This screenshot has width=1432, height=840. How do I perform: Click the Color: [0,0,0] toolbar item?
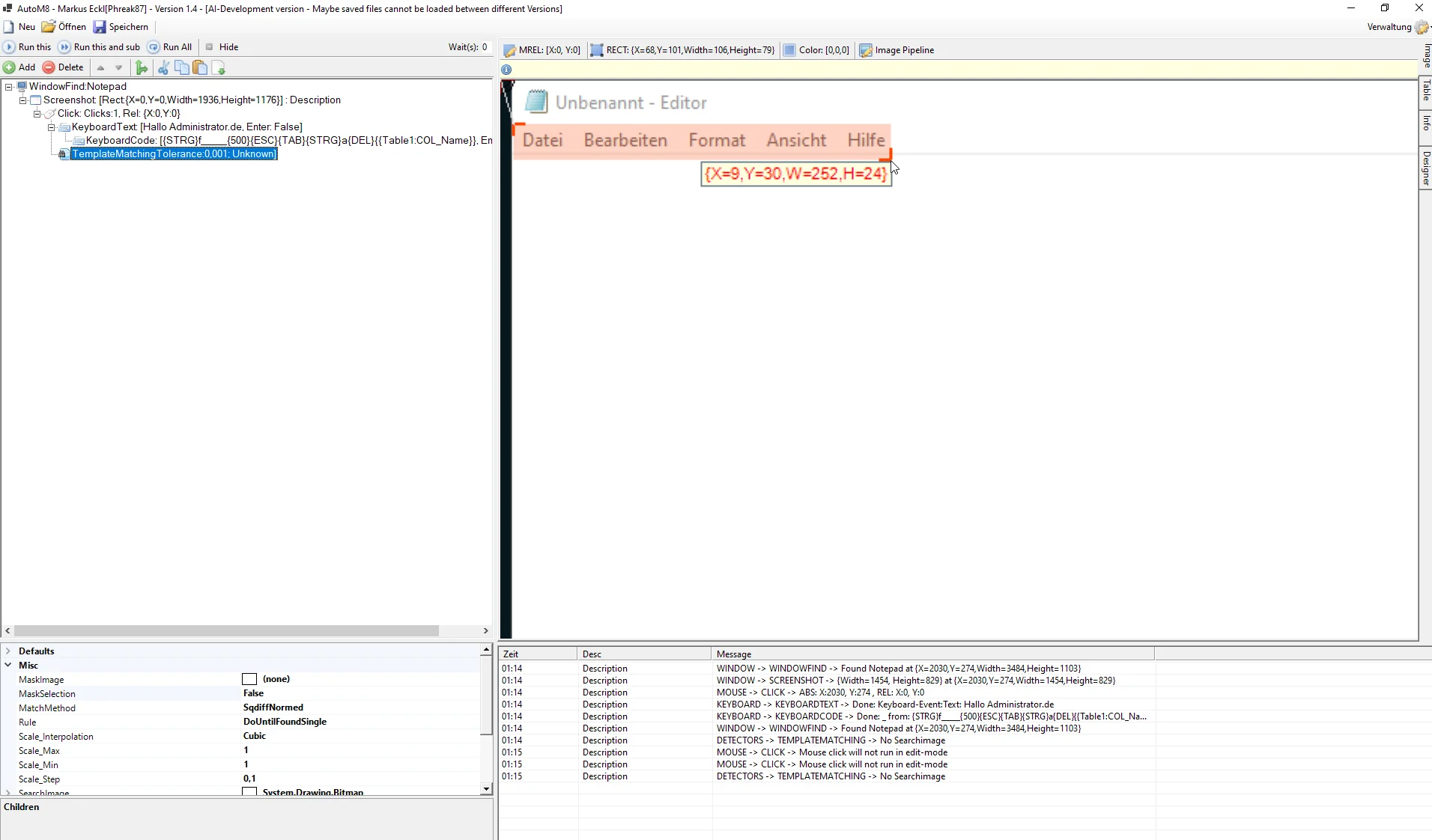coord(816,50)
